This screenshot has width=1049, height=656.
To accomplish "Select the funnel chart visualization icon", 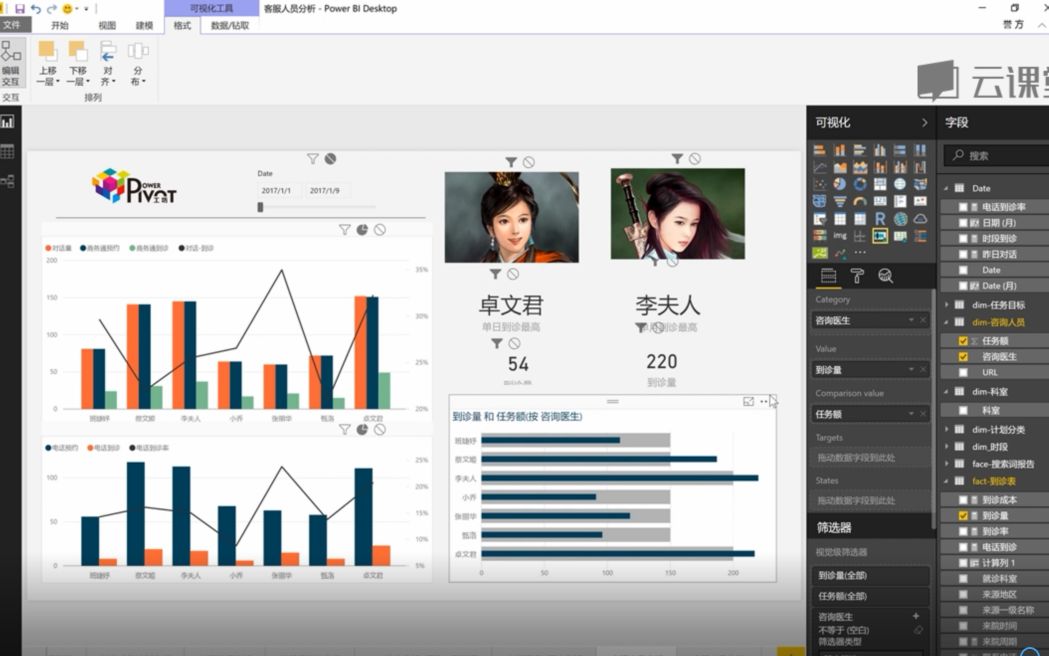I will click(839, 201).
